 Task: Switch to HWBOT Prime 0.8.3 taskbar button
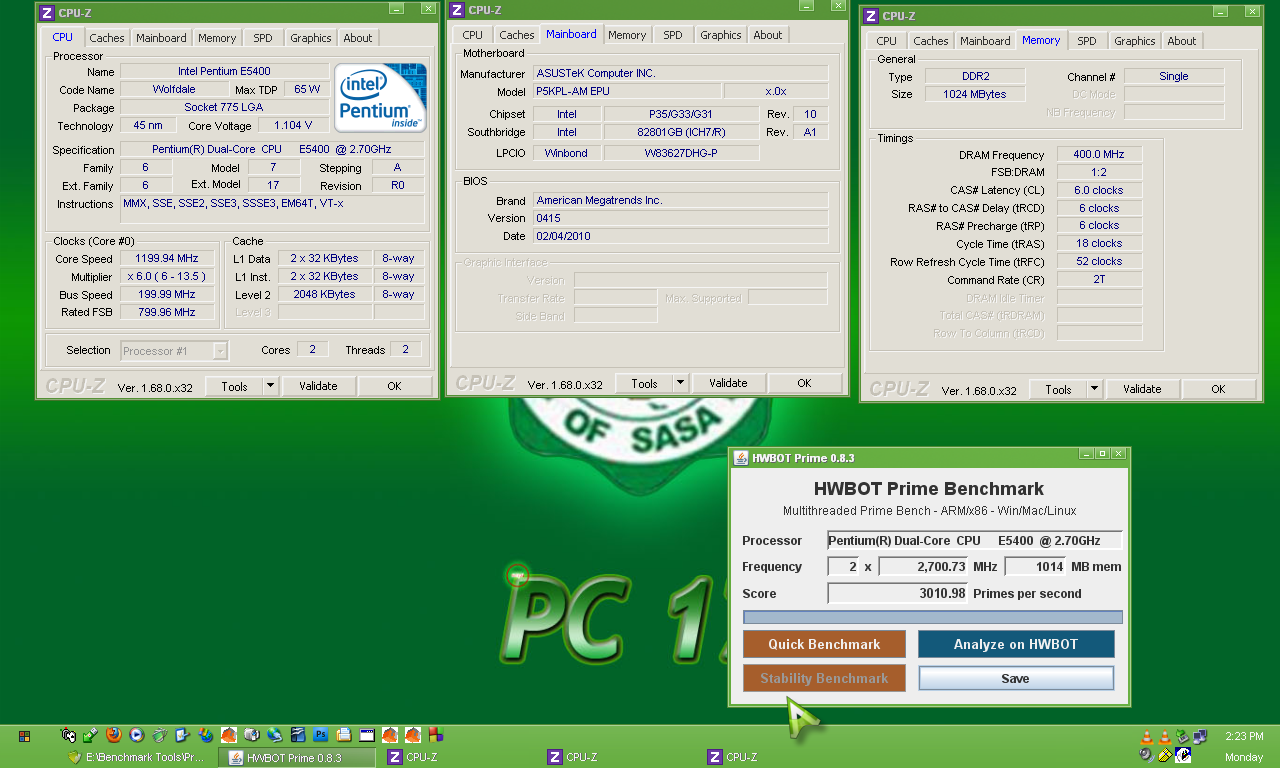(297, 757)
